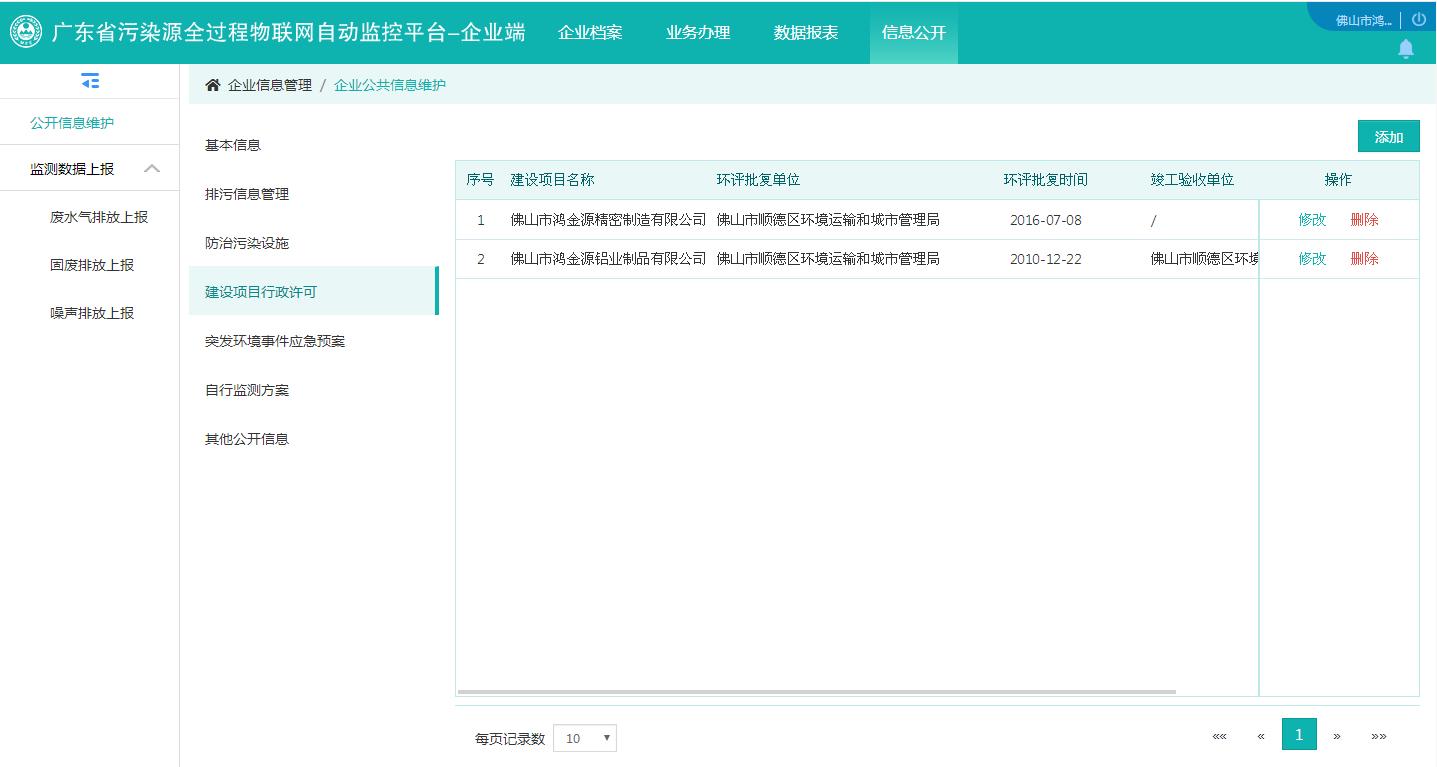Click the 环评批复单位 column header
This screenshot has height=767, width=1437.
pos(758,180)
